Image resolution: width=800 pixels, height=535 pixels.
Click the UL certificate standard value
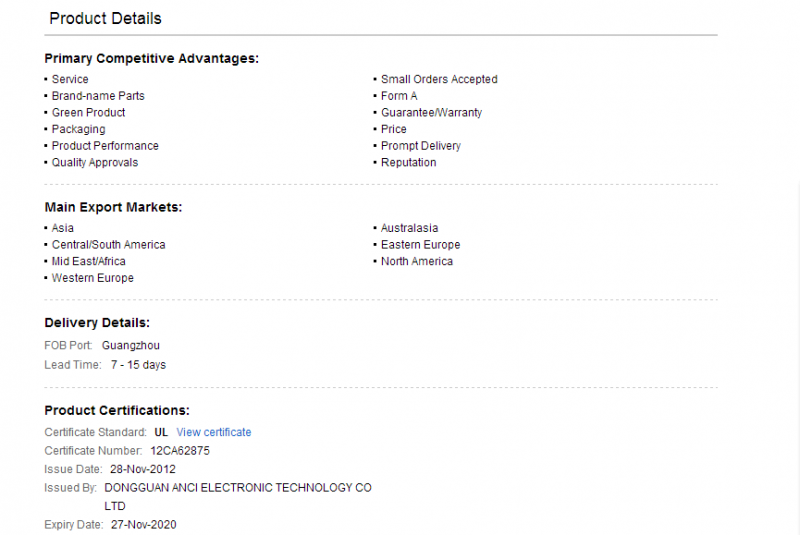pos(161,432)
